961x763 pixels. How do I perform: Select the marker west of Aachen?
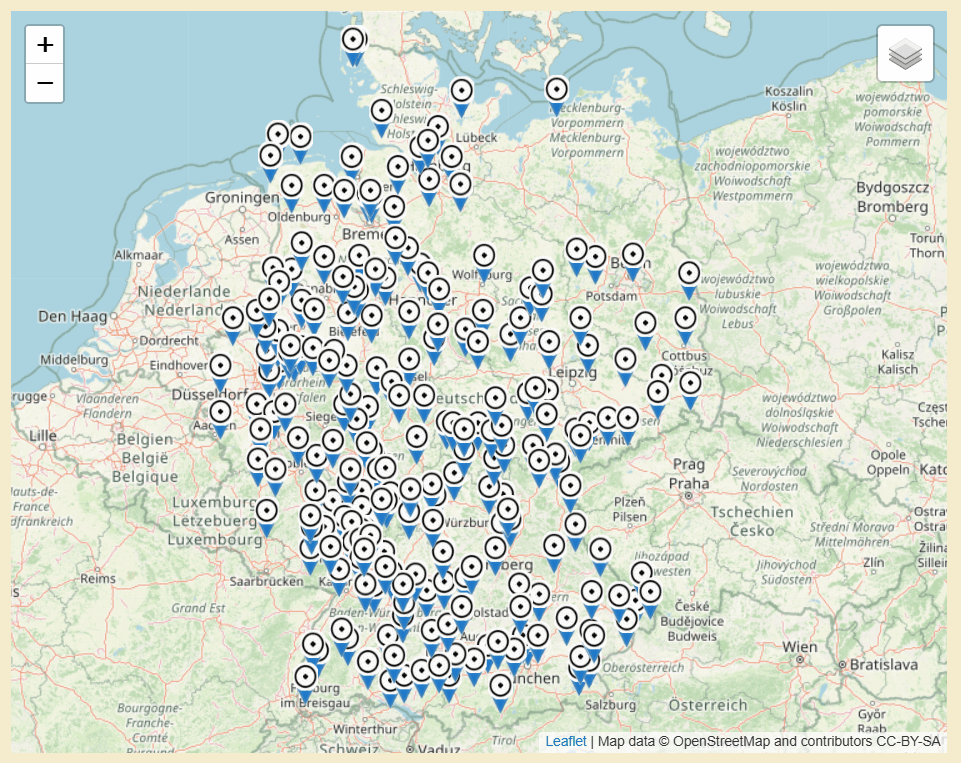(221, 419)
